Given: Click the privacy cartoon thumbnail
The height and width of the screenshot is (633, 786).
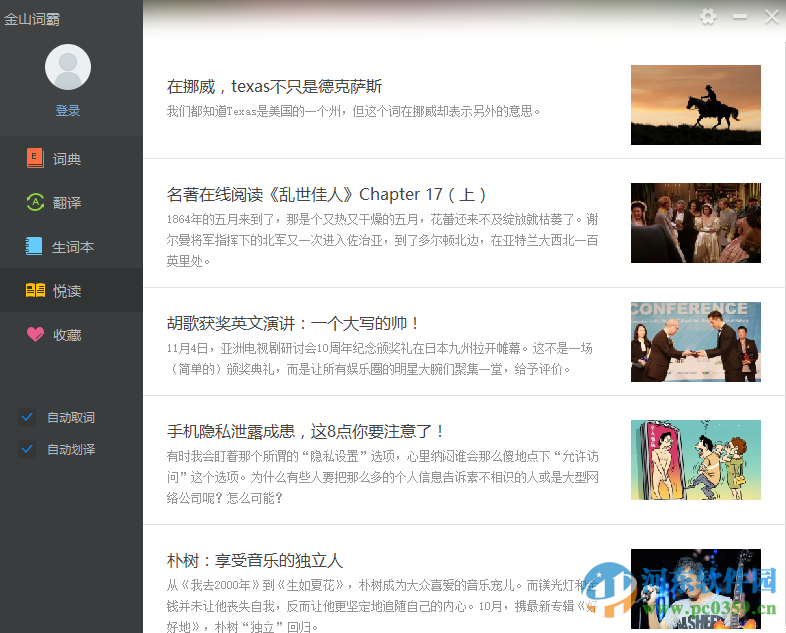Looking at the screenshot, I should click(696, 460).
